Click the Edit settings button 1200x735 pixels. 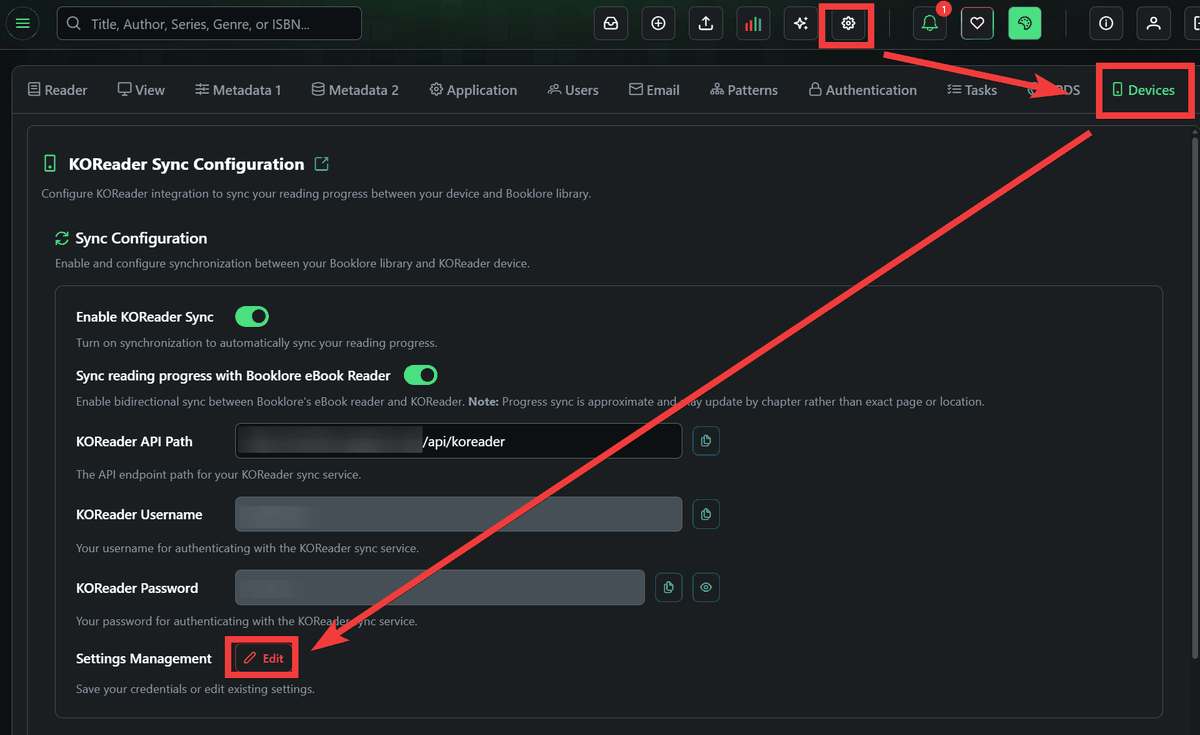(x=264, y=659)
